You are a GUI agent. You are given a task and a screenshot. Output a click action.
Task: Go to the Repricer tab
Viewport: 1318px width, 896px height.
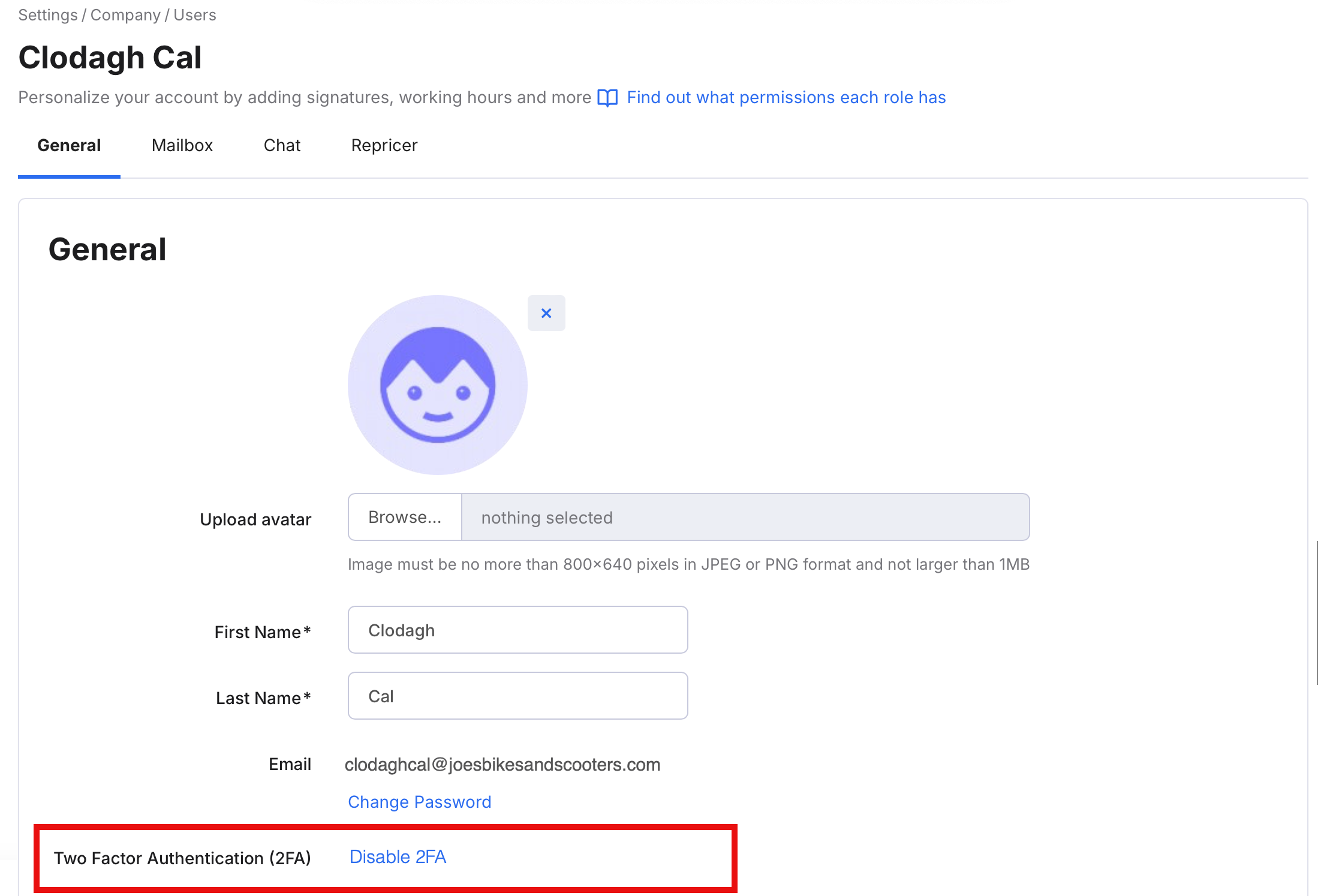click(384, 146)
